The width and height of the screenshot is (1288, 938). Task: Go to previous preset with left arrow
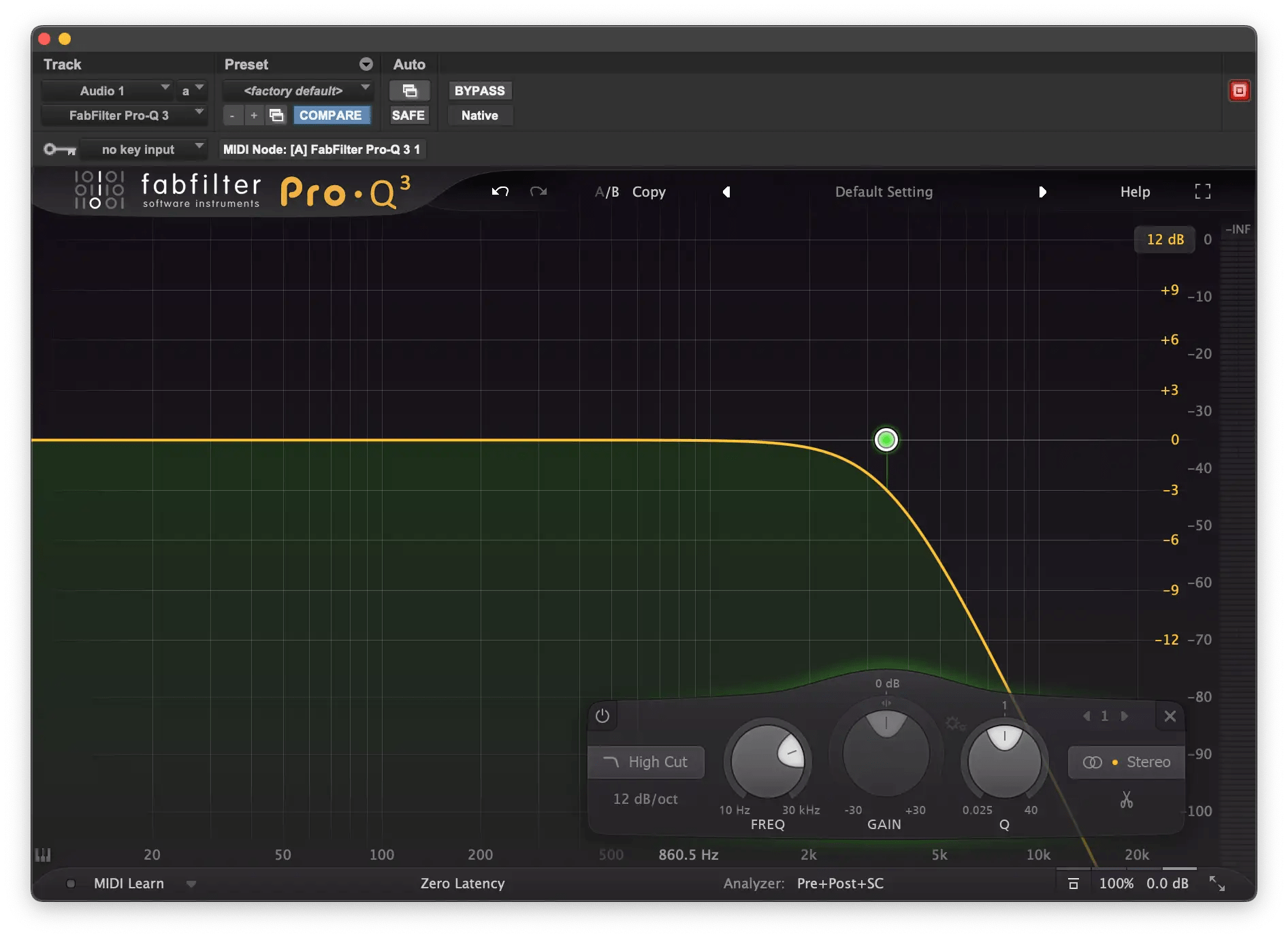726,192
